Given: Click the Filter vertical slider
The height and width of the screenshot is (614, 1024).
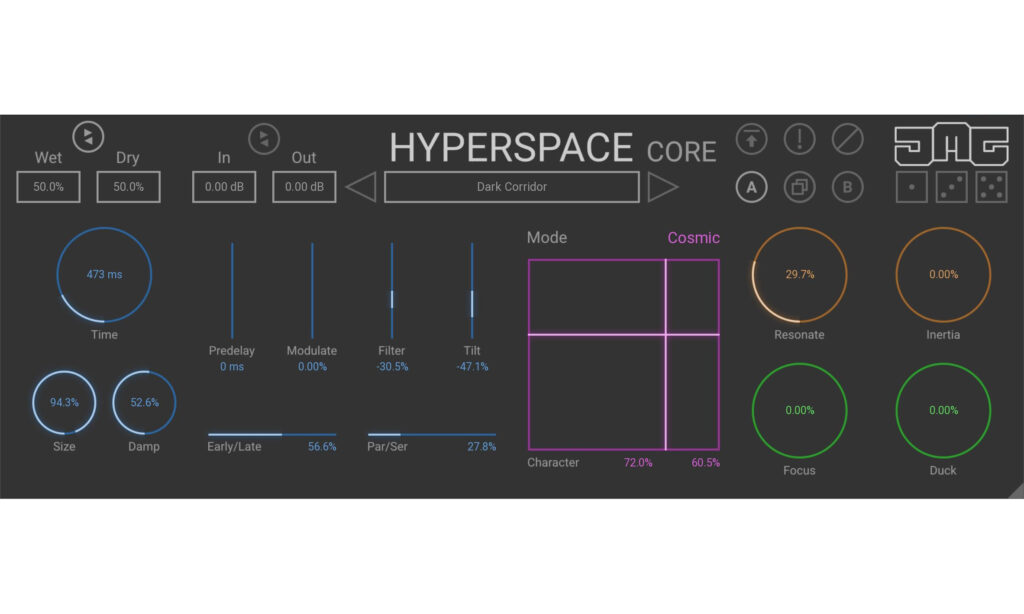Looking at the screenshot, I should click(x=392, y=291).
